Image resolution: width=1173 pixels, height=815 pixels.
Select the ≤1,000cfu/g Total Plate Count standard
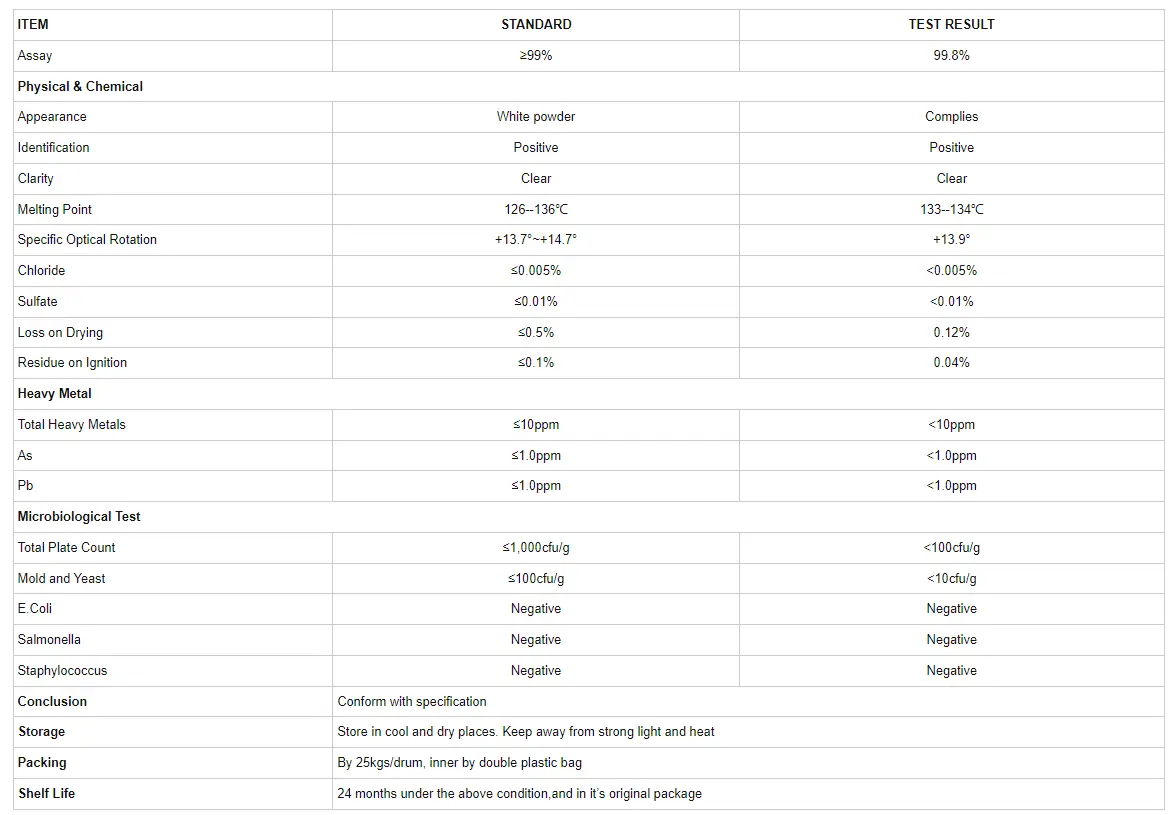[x=536, y=548]
